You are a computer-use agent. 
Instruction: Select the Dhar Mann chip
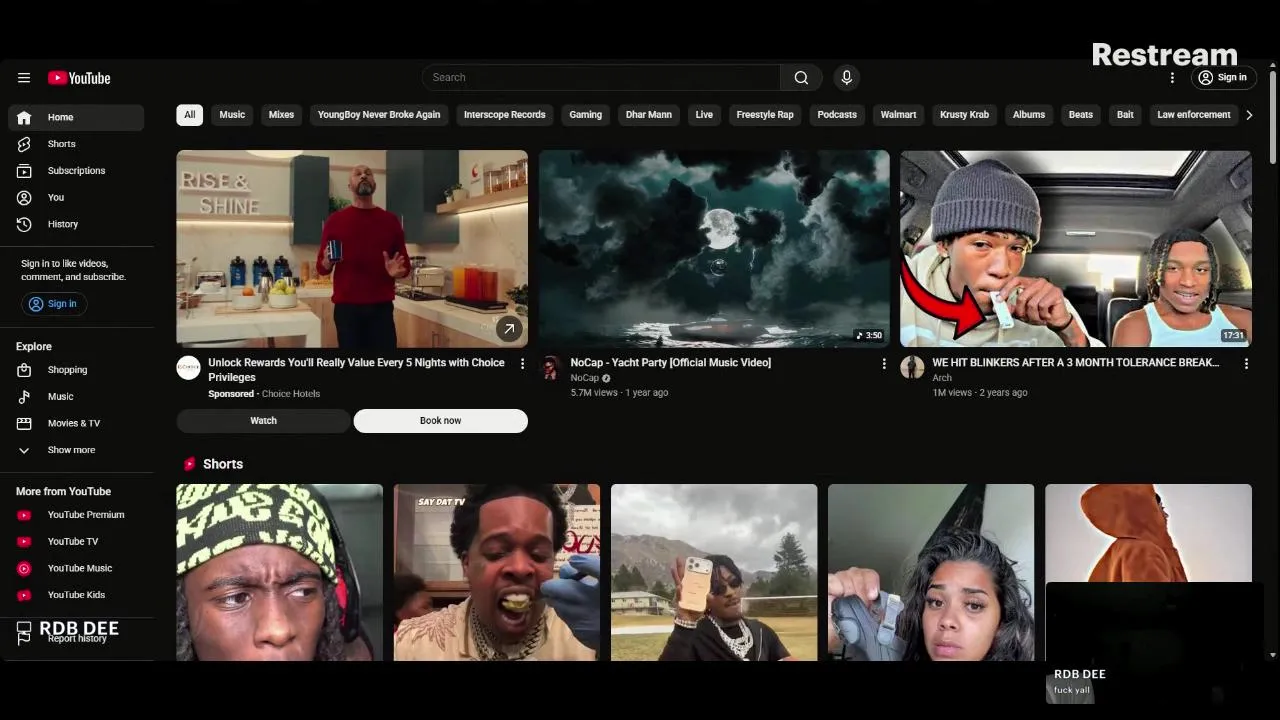click(649, 115)
